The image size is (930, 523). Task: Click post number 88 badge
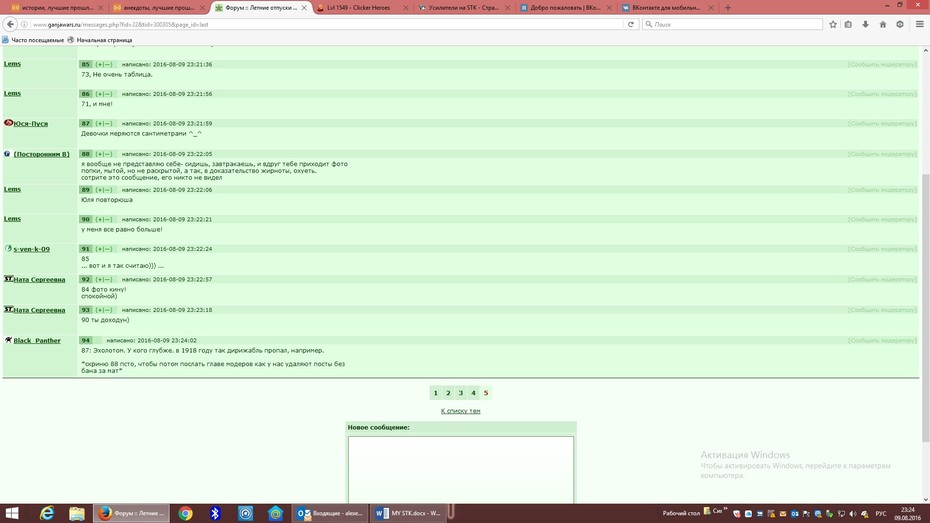[85, 154]
